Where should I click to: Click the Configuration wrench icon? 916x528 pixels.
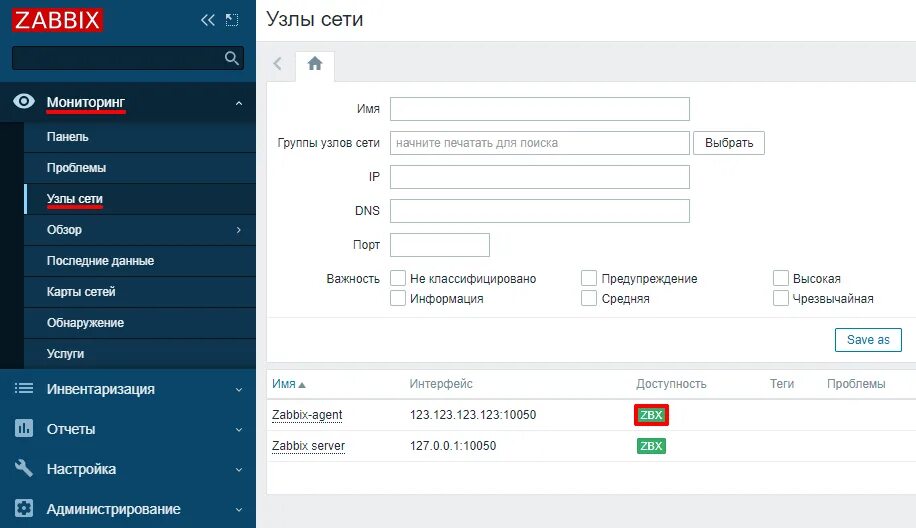pyautogui.click(x=23, y=468)
